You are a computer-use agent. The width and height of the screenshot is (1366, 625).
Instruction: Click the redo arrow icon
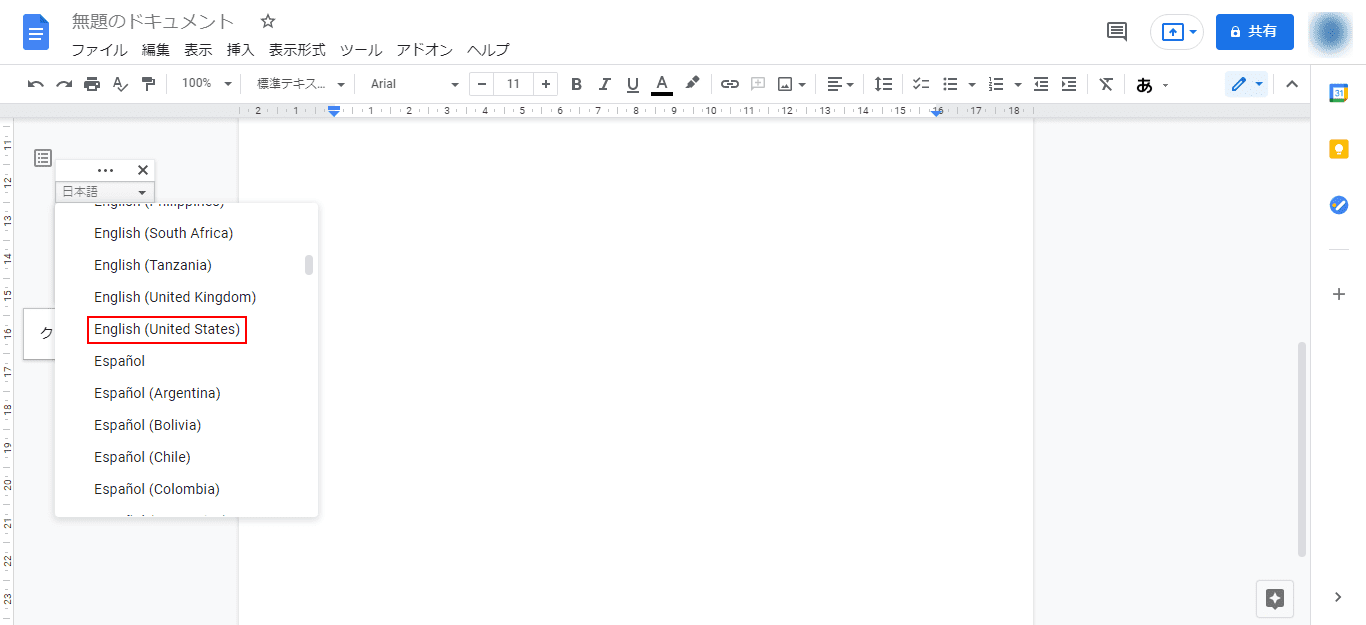(x=64, y=84)
